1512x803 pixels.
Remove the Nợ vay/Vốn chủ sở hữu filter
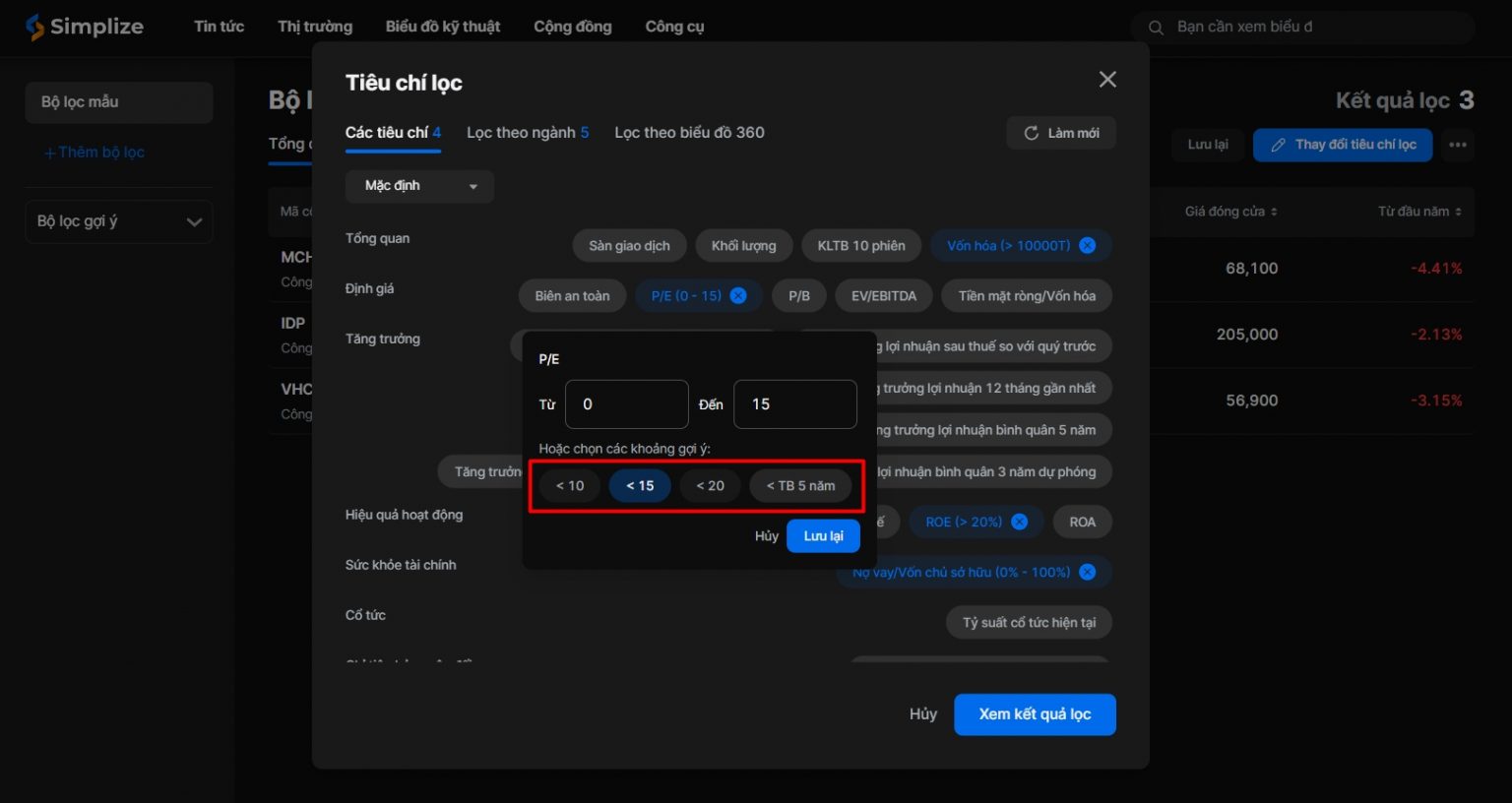pyautogui.click(x=1087, y=573)
